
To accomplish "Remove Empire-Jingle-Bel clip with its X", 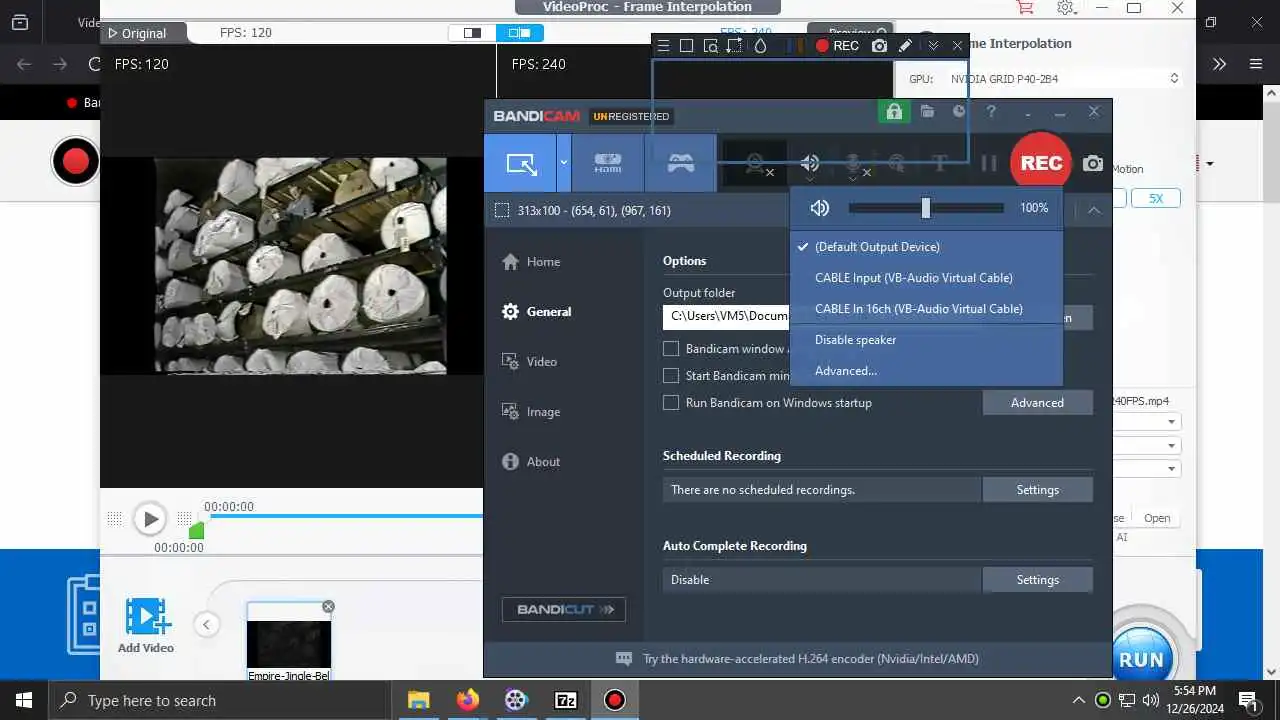I will 328,607.
